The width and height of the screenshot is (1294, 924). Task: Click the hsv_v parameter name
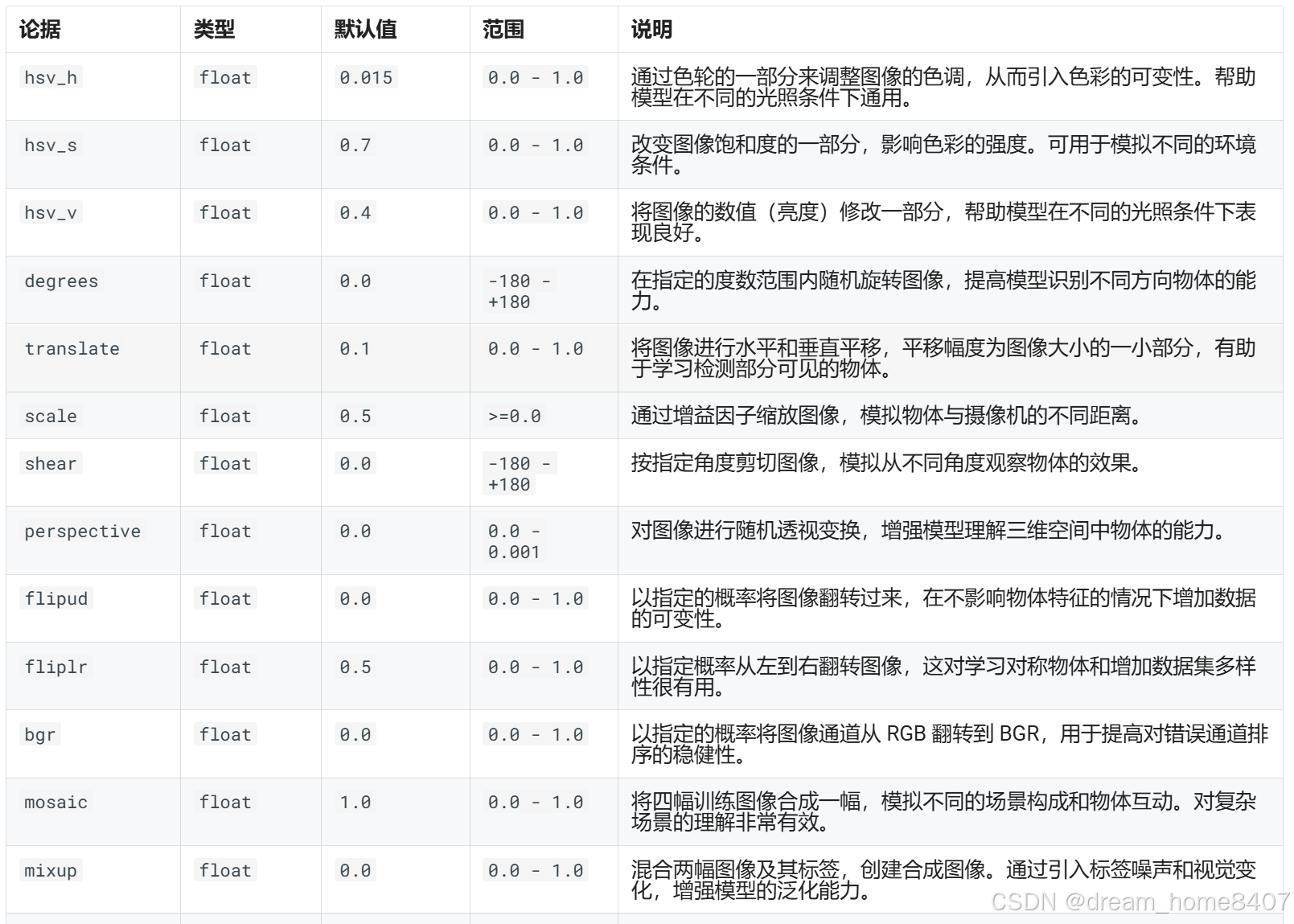click(51, 212)
